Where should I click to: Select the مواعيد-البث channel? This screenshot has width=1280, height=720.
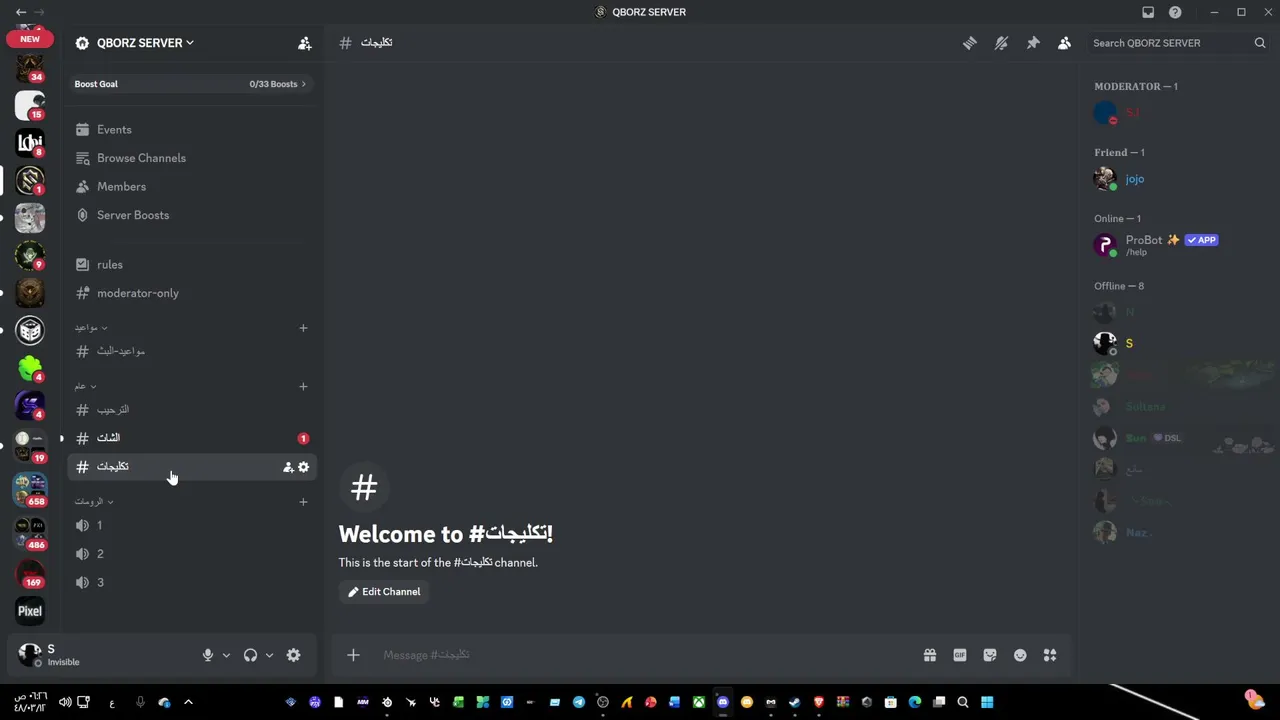[190, 351]
